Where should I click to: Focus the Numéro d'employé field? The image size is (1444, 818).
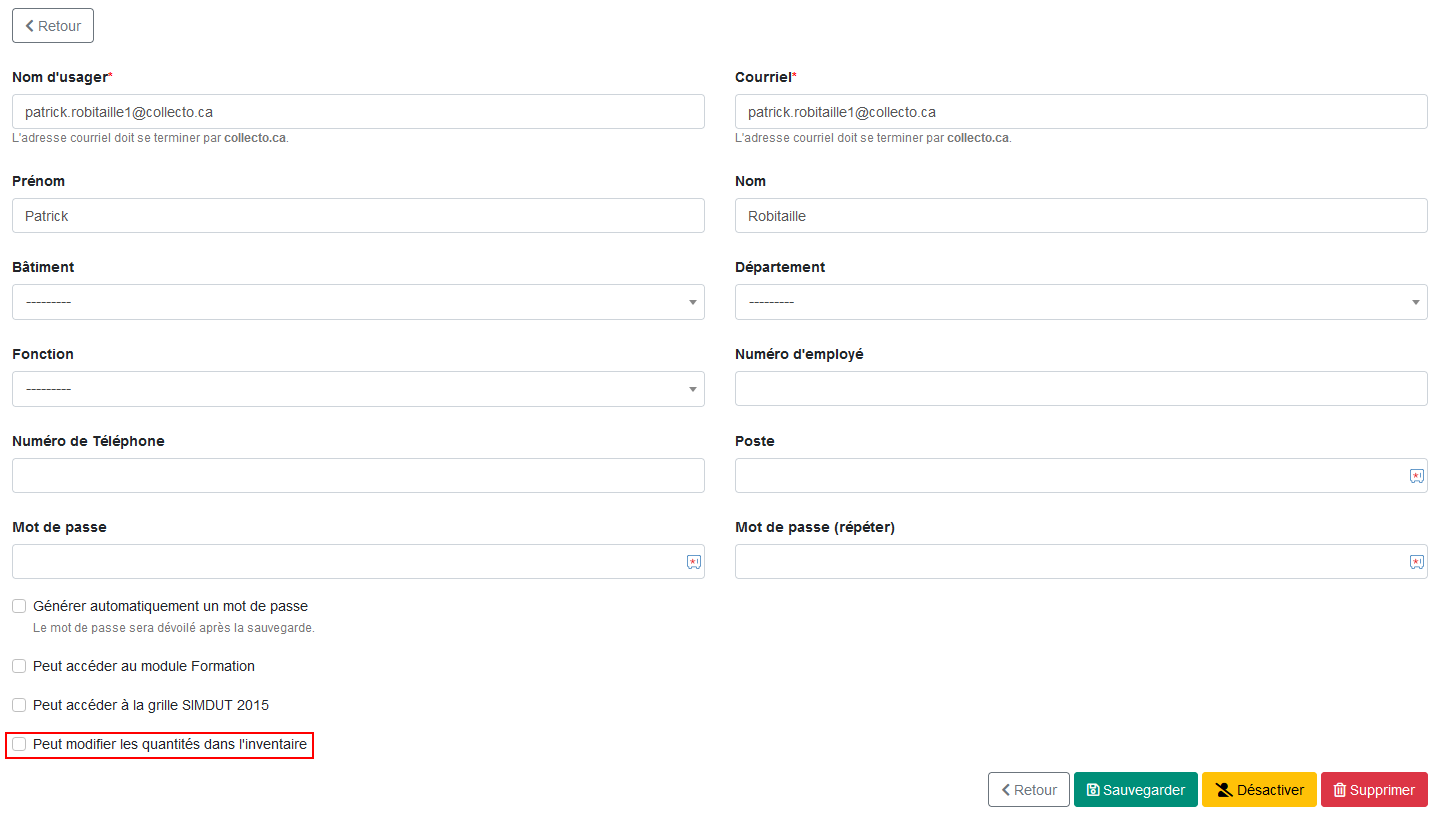point(1081,389)
